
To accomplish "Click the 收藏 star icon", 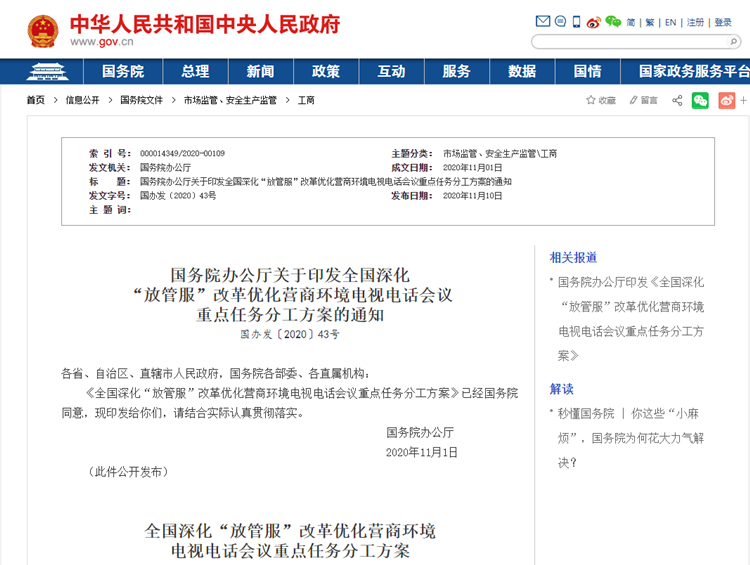I will 591,100.
